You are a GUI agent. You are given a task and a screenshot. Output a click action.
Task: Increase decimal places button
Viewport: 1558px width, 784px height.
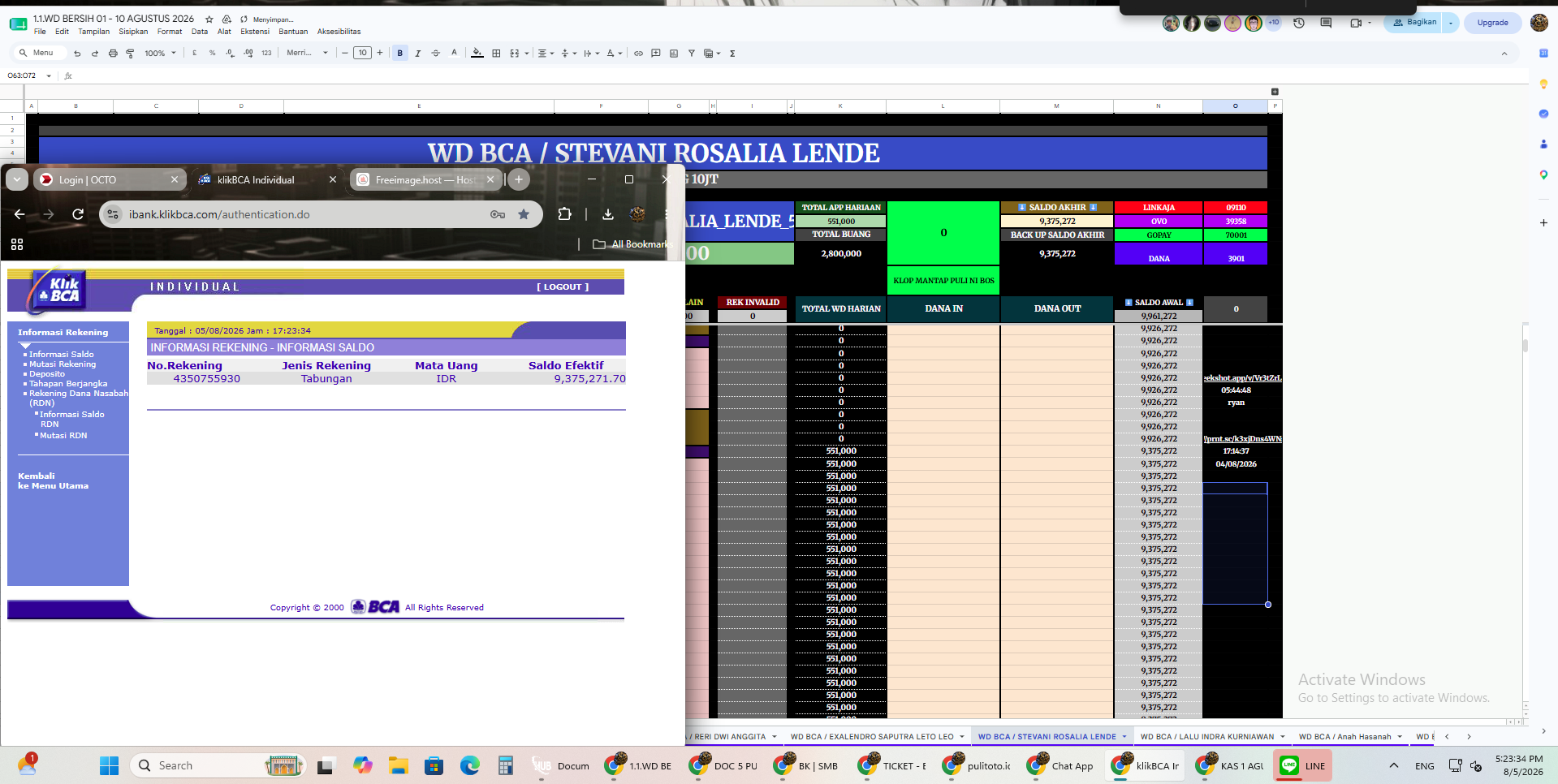[248, 54]
